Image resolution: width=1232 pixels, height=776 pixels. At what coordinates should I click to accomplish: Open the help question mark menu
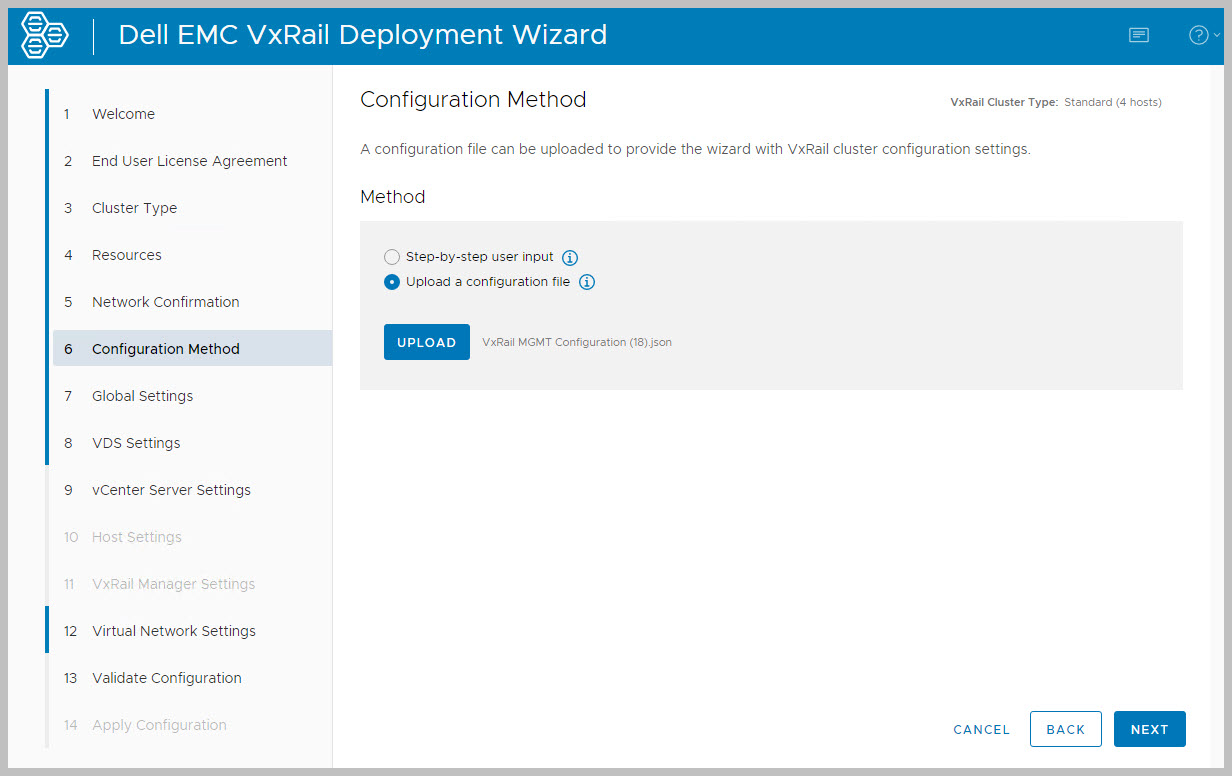pos(1199,35)
